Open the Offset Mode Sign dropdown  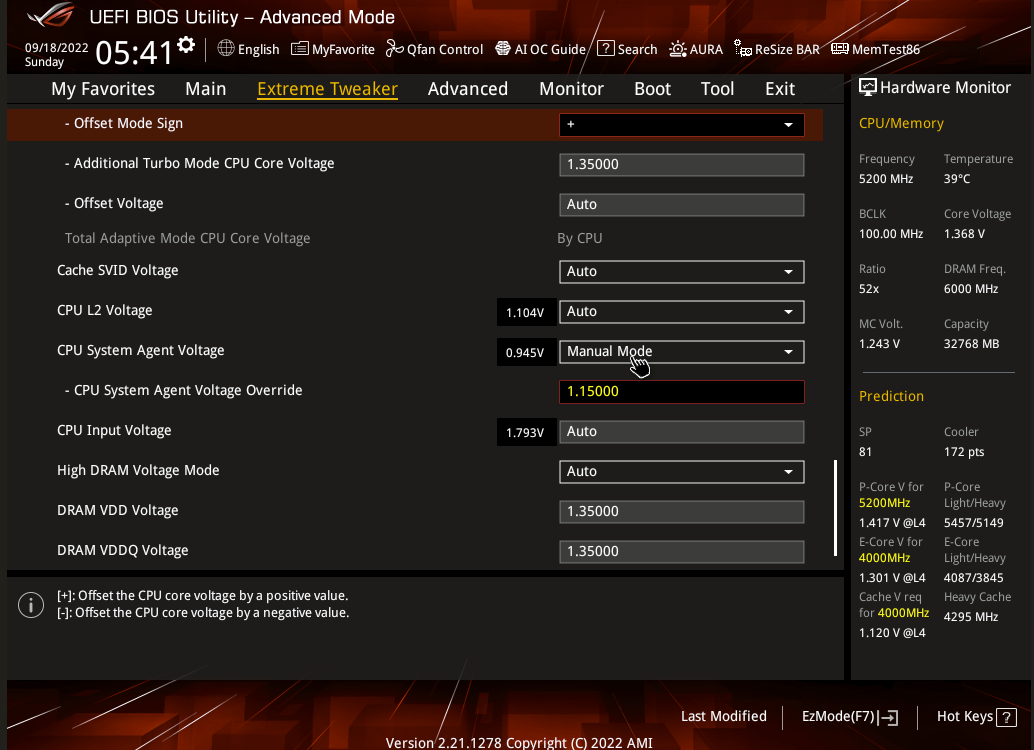(x=681, y=125)
